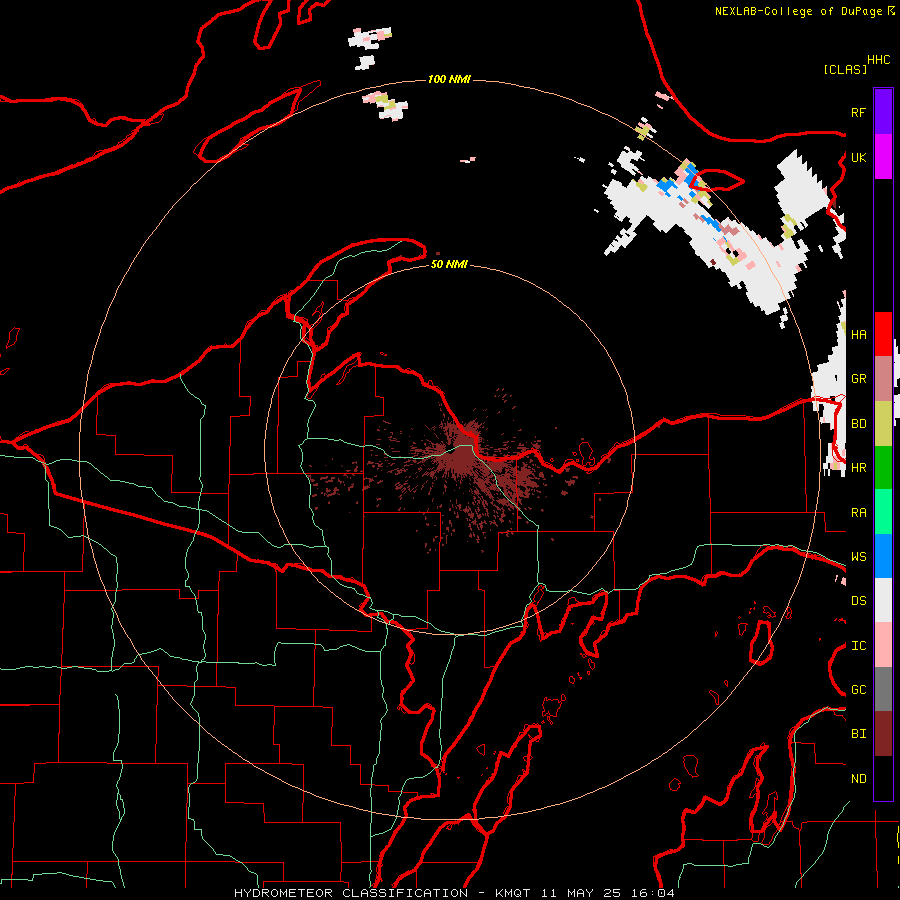900x900 pixels.
Task: Click the 'UK' legend label
Action: click(x=858, y=157)
